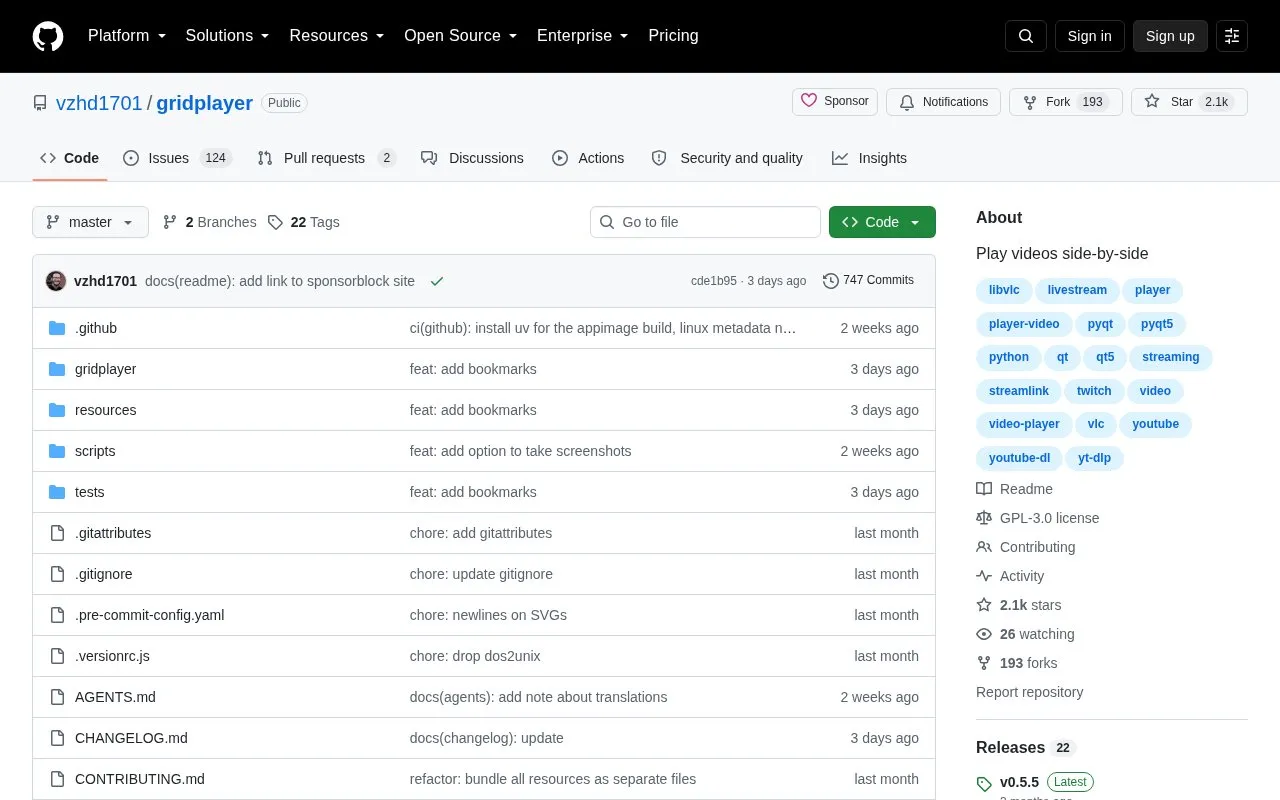Expand the Open Source menu
This screenshot has height=800, width=1280.
click(461, 36)
